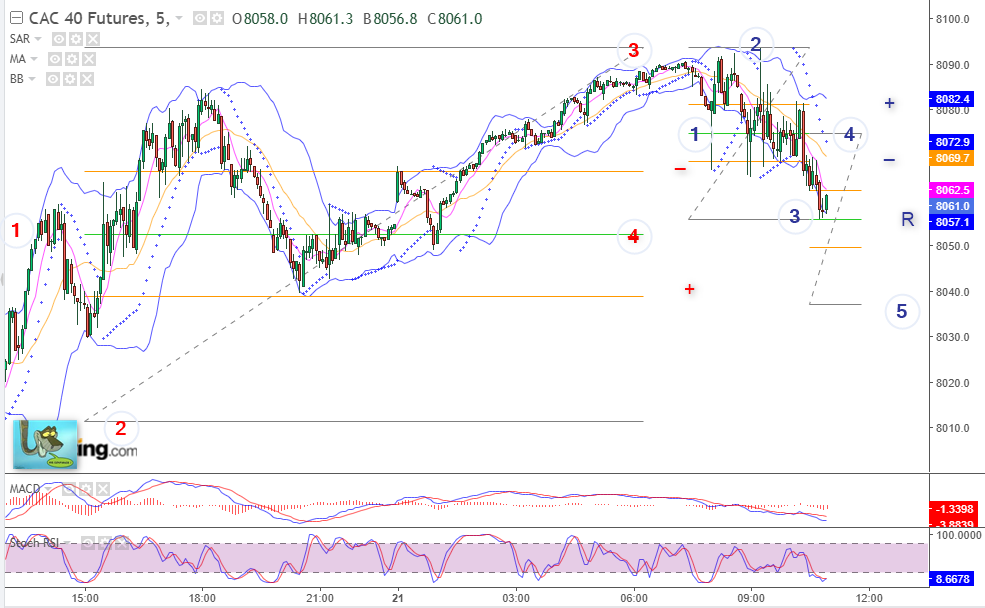Click the -1.3398 MACD value label

tap(953, 509)
